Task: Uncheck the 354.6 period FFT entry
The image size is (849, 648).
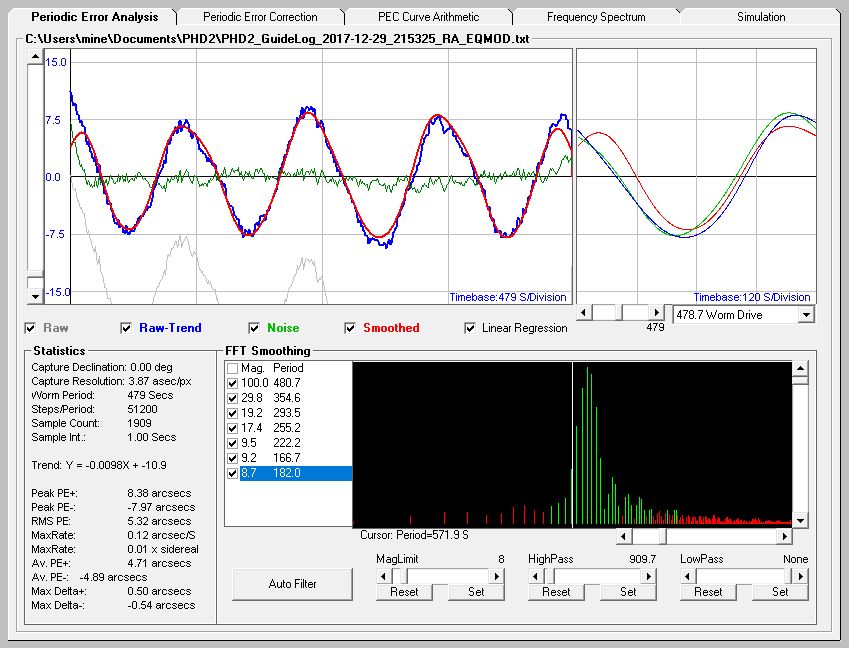Action: (233, 398)
